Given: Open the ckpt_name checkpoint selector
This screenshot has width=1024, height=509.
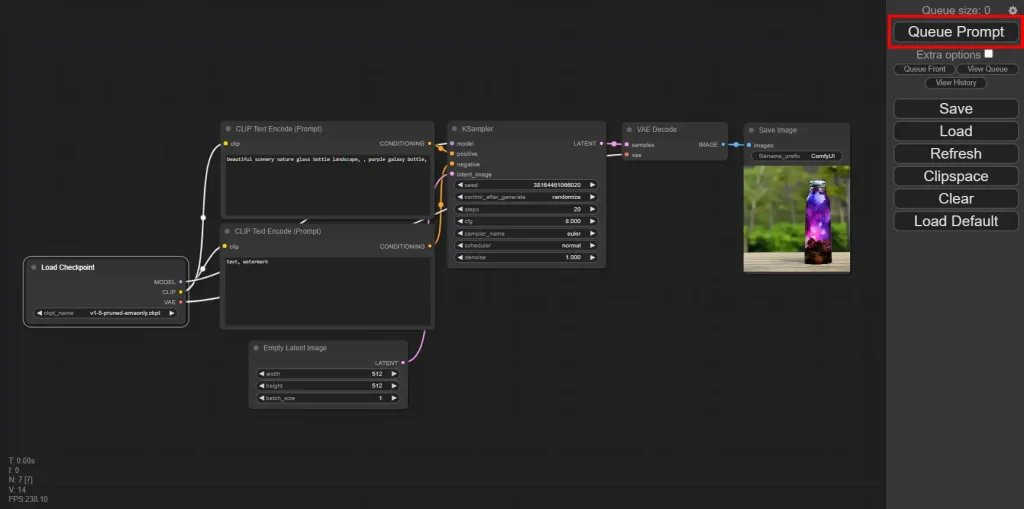Looking at the screenshot, I should click(104, 313).
